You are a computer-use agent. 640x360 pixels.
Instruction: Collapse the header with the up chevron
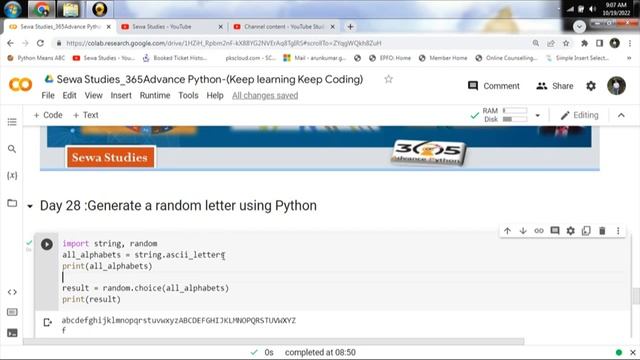click(x=621, y=116)
